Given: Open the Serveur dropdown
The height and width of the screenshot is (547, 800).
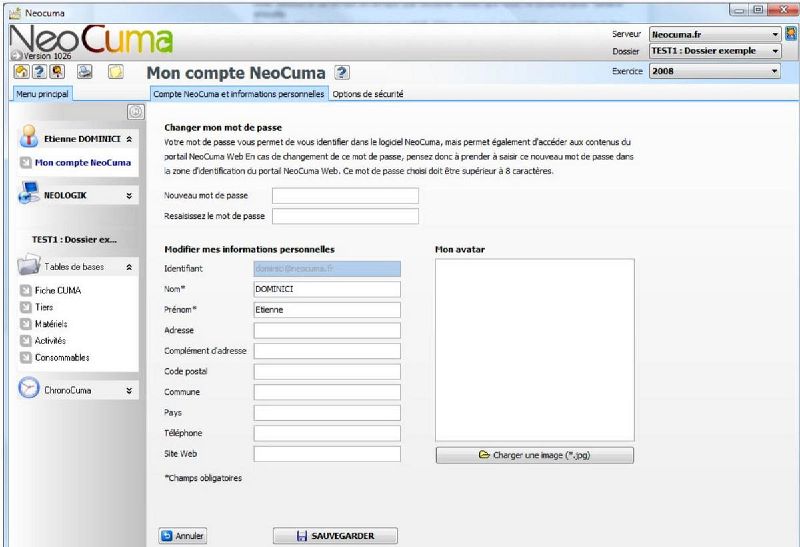Looking at the screenshot, I should 715,34.
